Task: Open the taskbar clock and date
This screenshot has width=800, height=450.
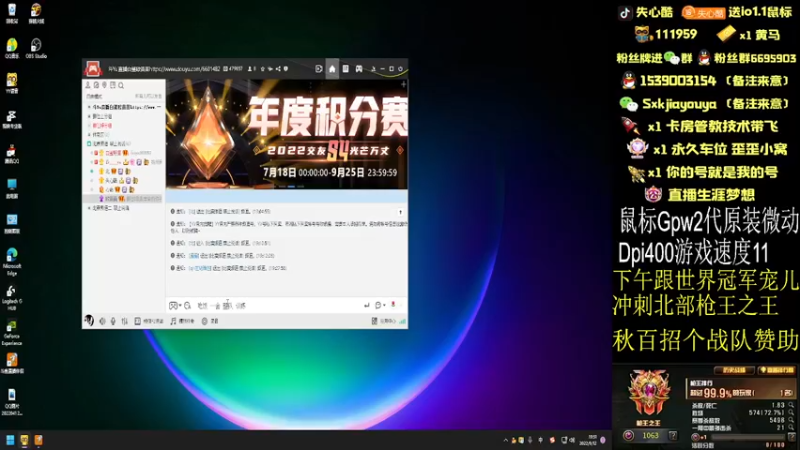Action: (588, 440)
